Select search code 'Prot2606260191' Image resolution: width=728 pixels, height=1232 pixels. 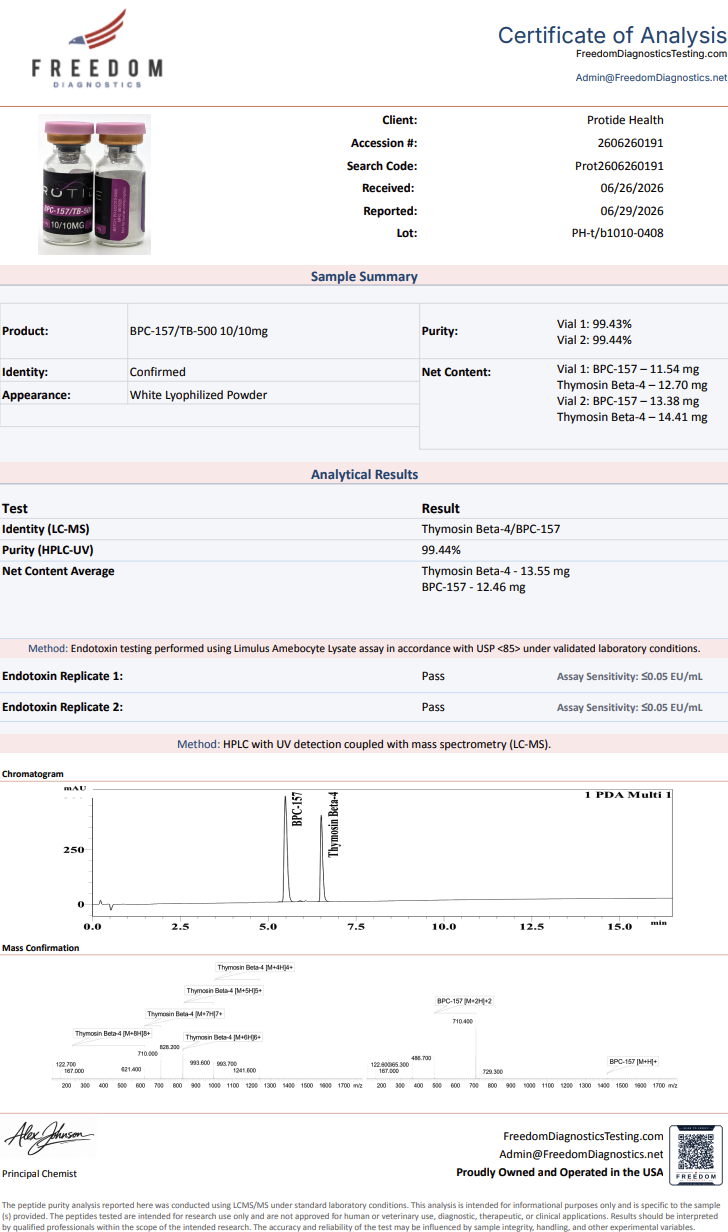(x=619, y=166)
